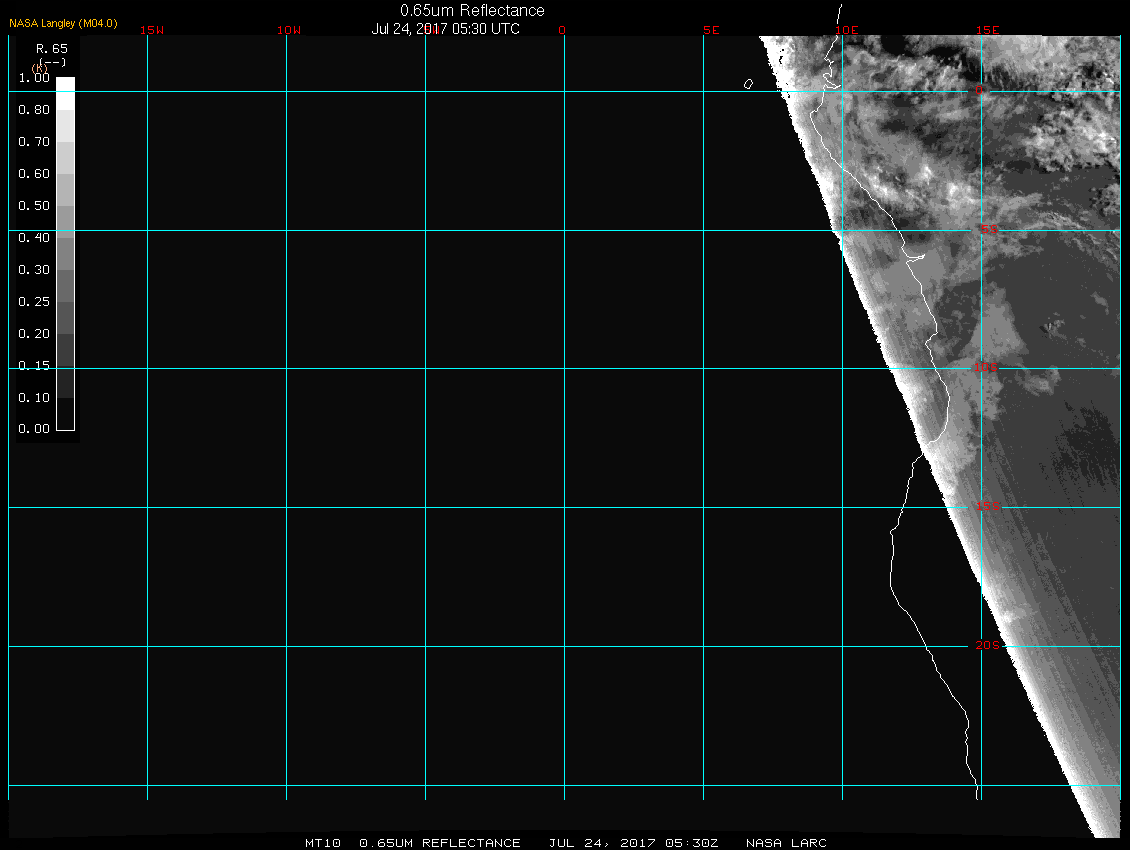Click the 5E longitude label
This screenshot has height=850, width=1130.
711,30
